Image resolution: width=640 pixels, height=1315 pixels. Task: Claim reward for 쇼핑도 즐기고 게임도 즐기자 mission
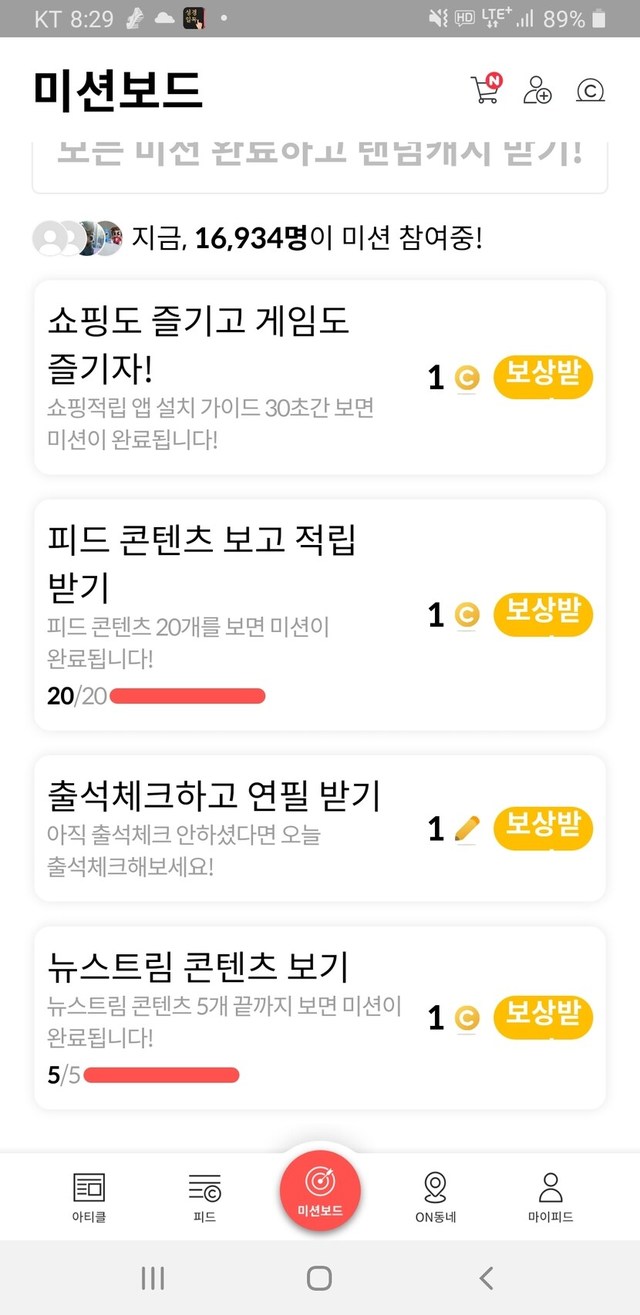pyautogui.click(x=543, y=378)
